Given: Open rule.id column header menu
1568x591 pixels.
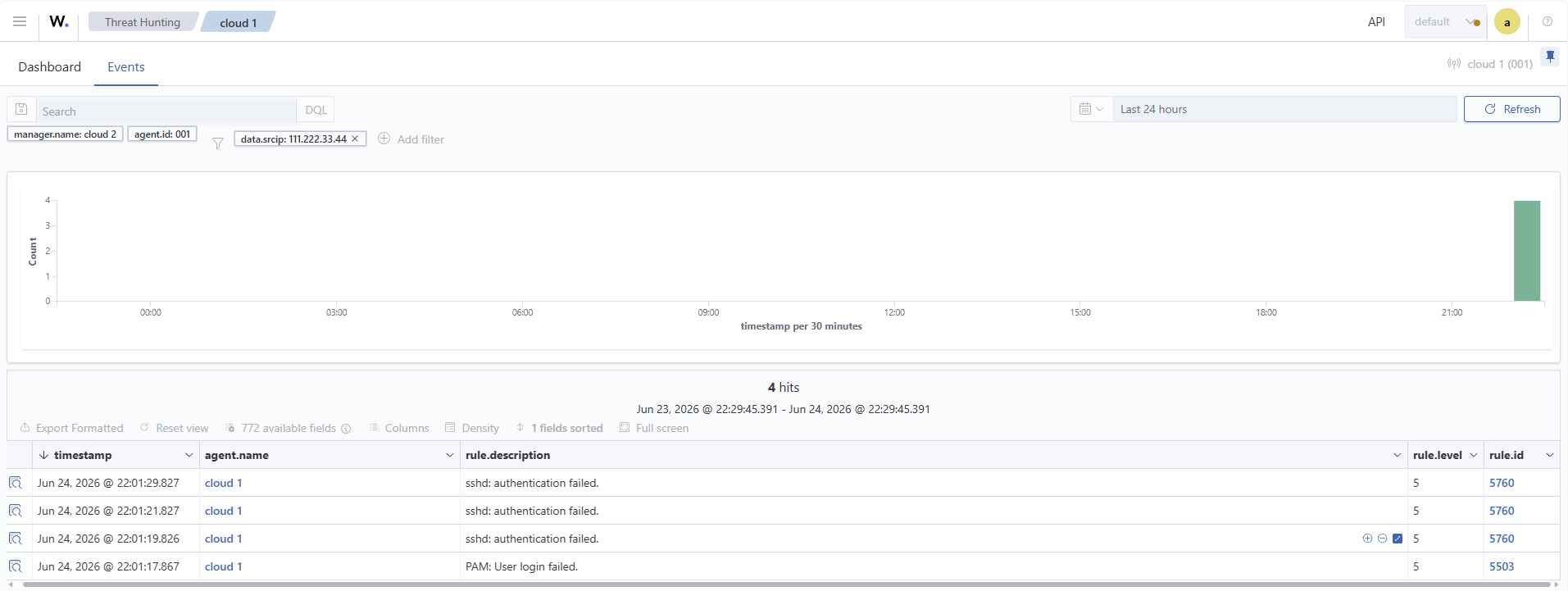Looking at the screenshot, I should click(x=1550, y=455).
